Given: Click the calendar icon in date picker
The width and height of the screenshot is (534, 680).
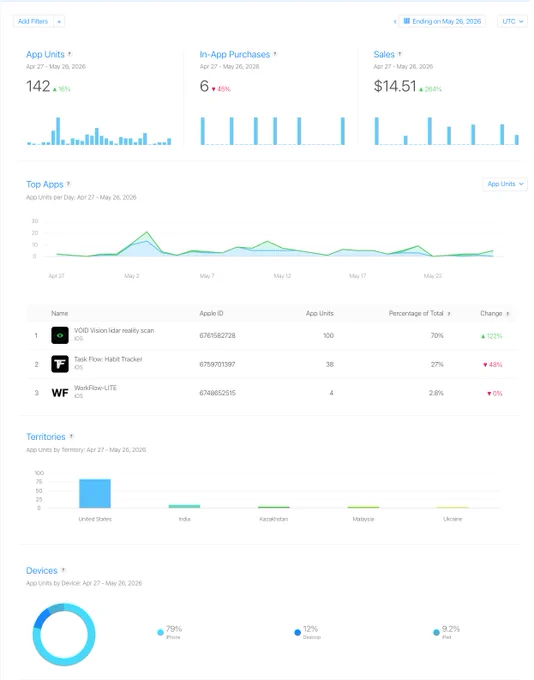Looking at the screenshot, I should pos(406,21).
